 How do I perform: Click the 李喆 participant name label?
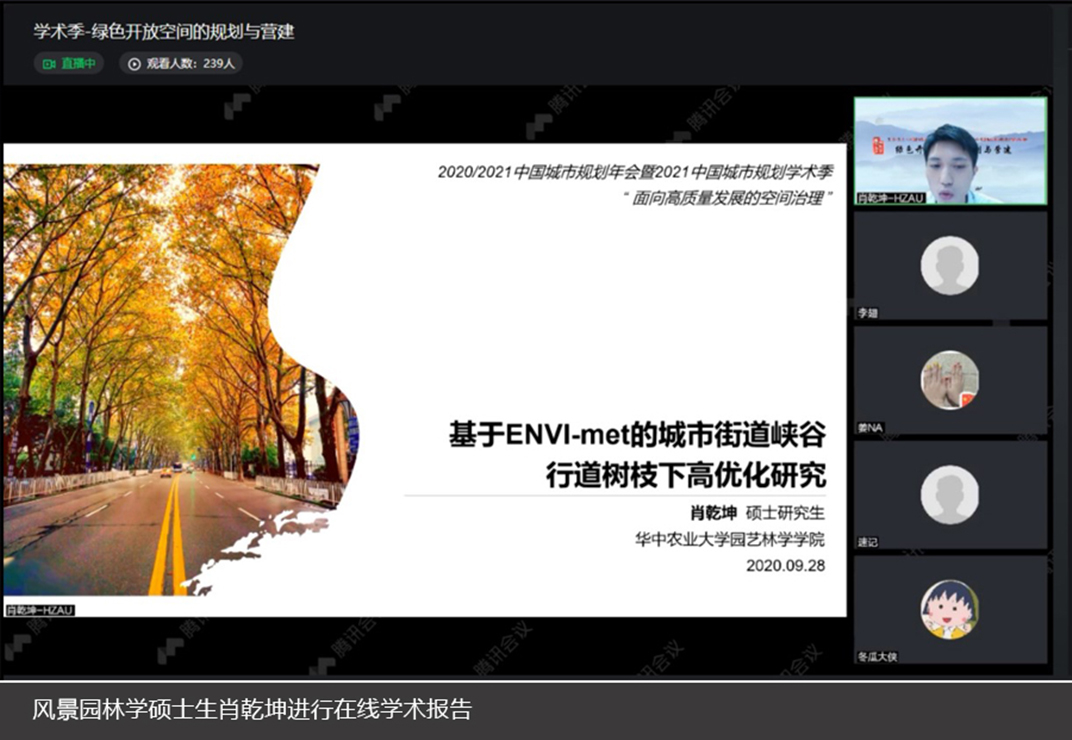(866, 313)
